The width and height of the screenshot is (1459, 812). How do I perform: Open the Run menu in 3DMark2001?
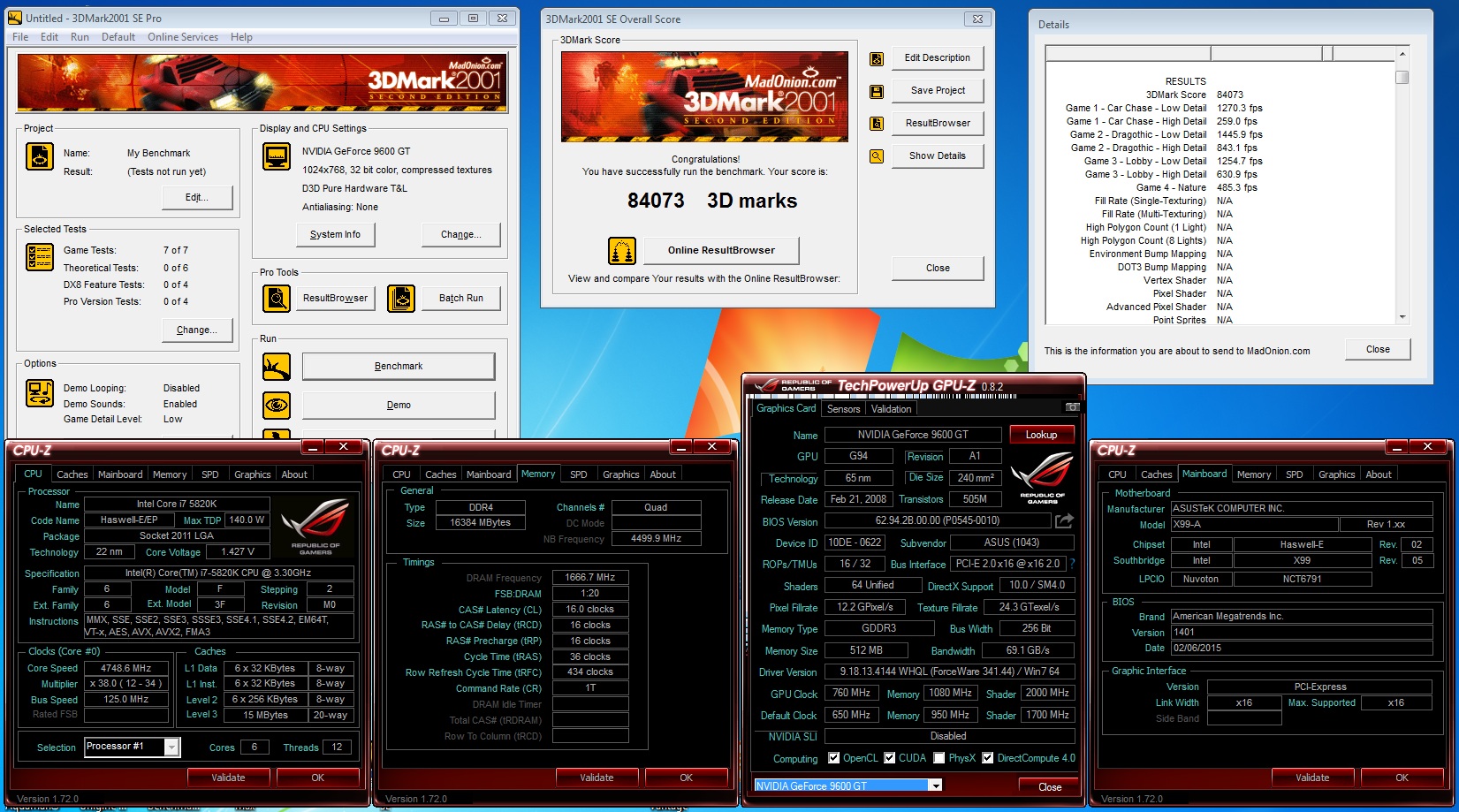coord(80,37)
